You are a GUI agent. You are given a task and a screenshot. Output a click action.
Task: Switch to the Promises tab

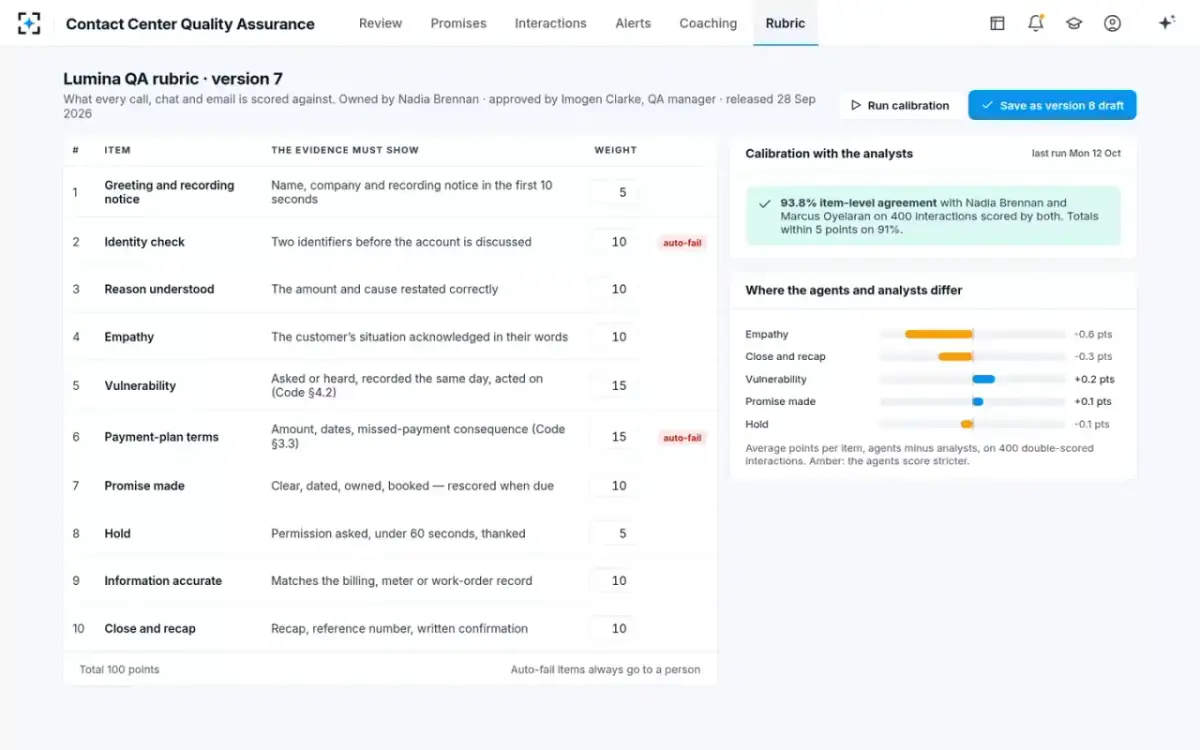point(458,23)
